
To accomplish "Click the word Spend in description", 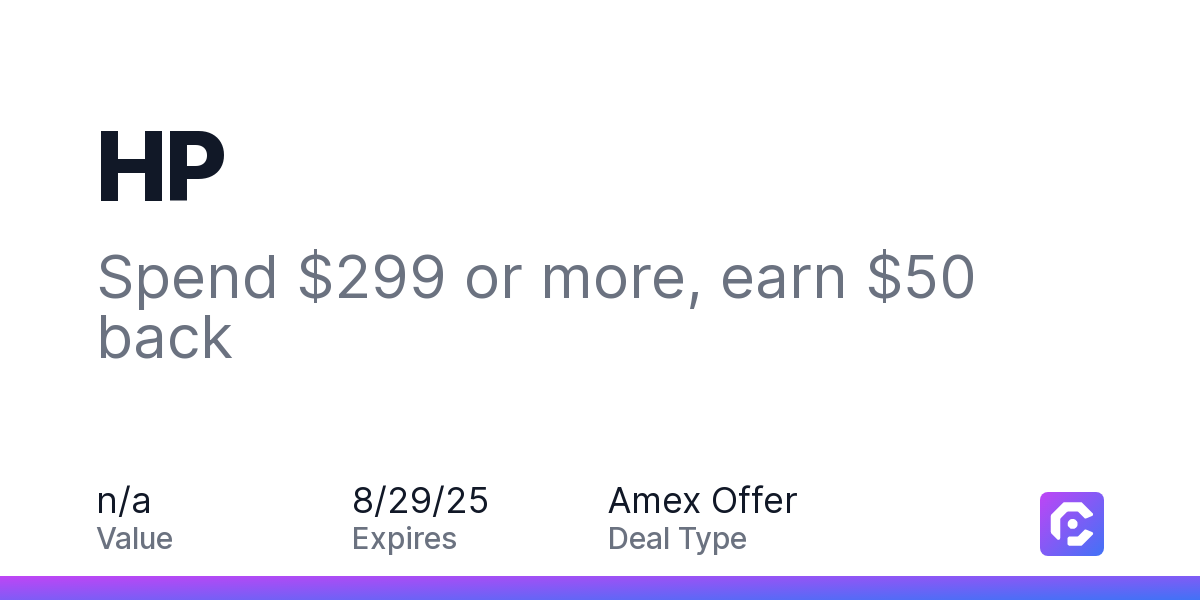I will pos(187,279).
